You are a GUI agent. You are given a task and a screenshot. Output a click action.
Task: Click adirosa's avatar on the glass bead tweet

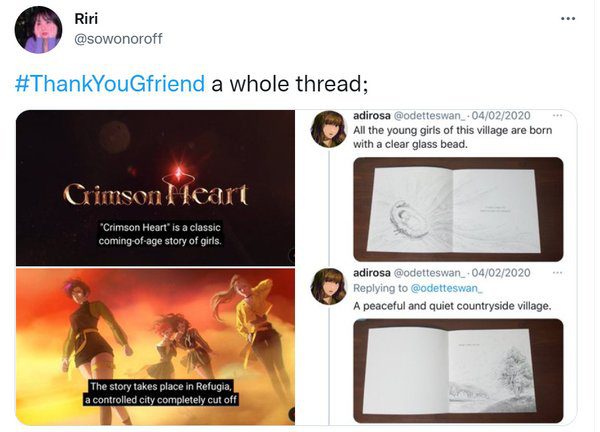328,129
